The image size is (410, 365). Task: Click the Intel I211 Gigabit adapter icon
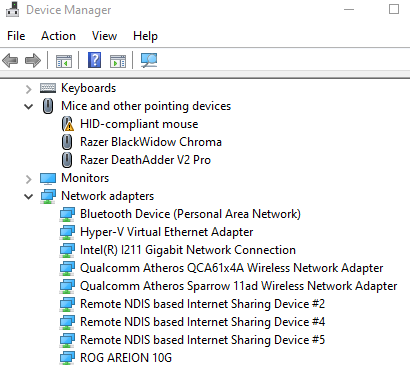click(67, 250)
